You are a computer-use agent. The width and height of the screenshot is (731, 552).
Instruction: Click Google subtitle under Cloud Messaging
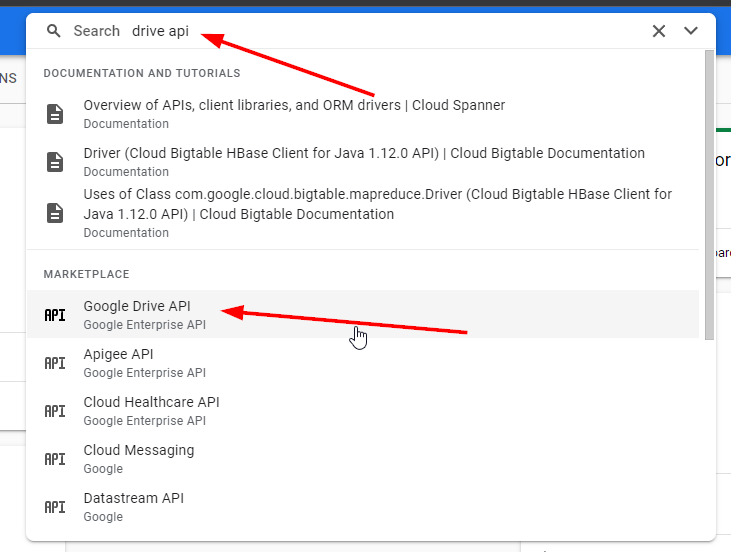(x=103, y=469)
